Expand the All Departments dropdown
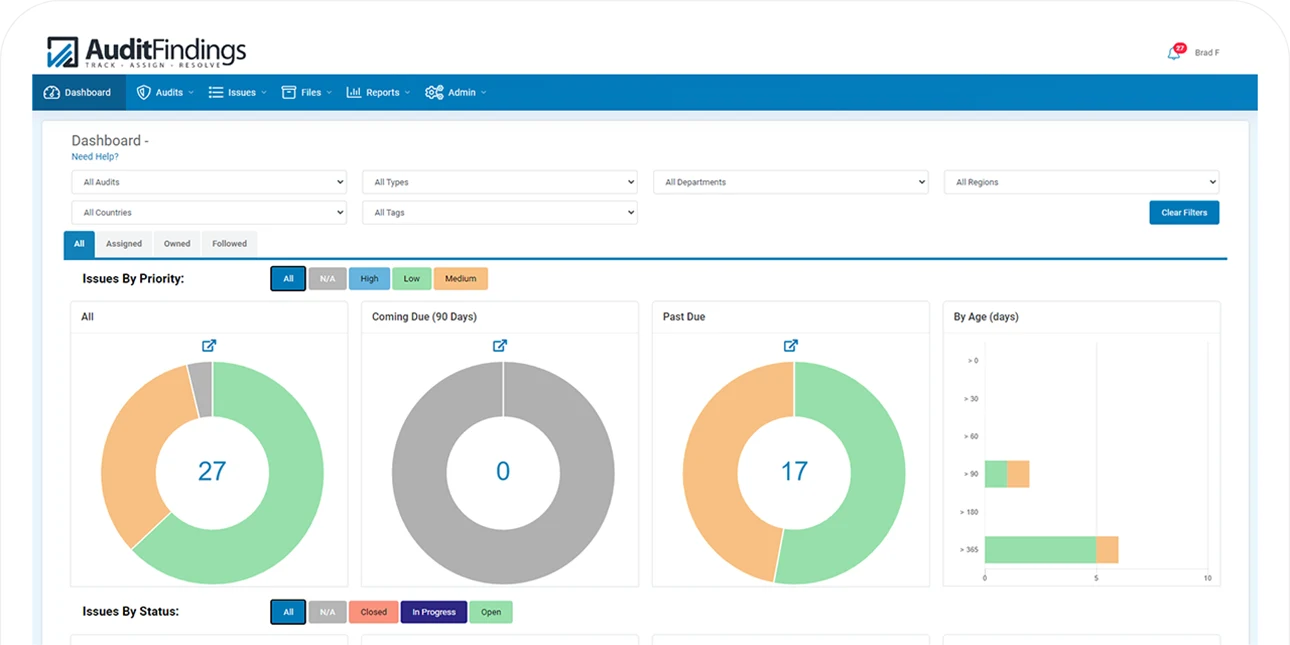1290x645 pixels. pos(791,182)
